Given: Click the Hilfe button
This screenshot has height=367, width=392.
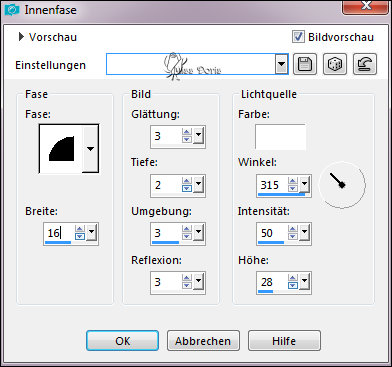Looking at the screenshot, I should pos(284,341).
